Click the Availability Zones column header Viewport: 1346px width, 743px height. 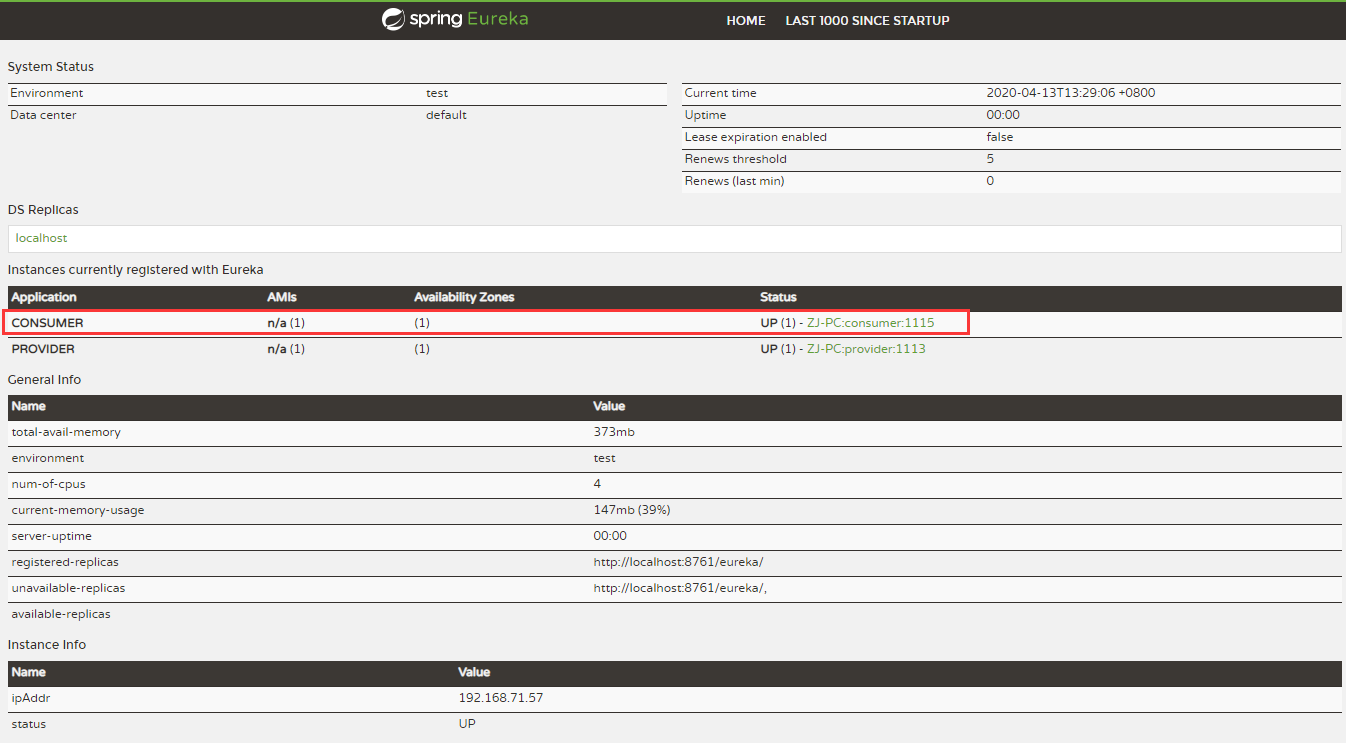pos(464,297)
